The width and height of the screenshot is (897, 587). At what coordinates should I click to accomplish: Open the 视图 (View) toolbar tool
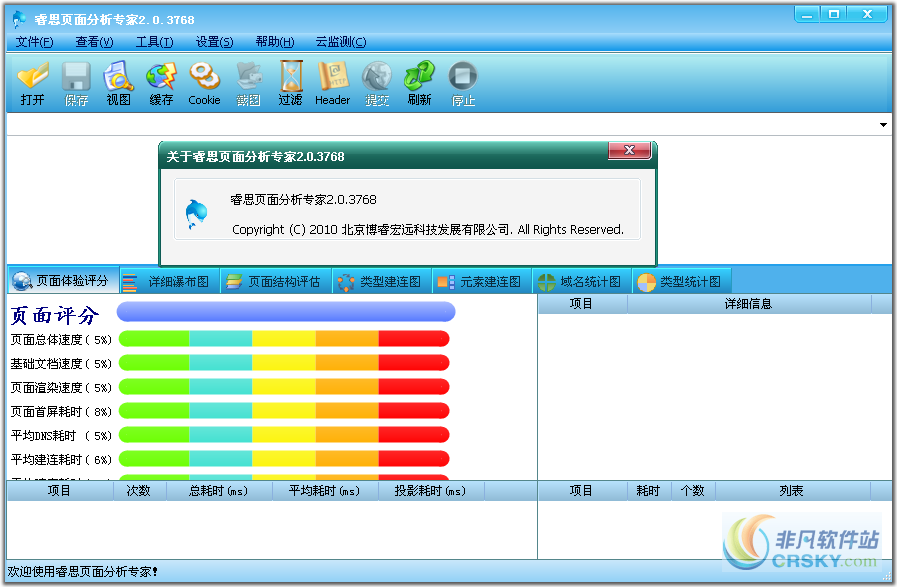coord(118,84)
